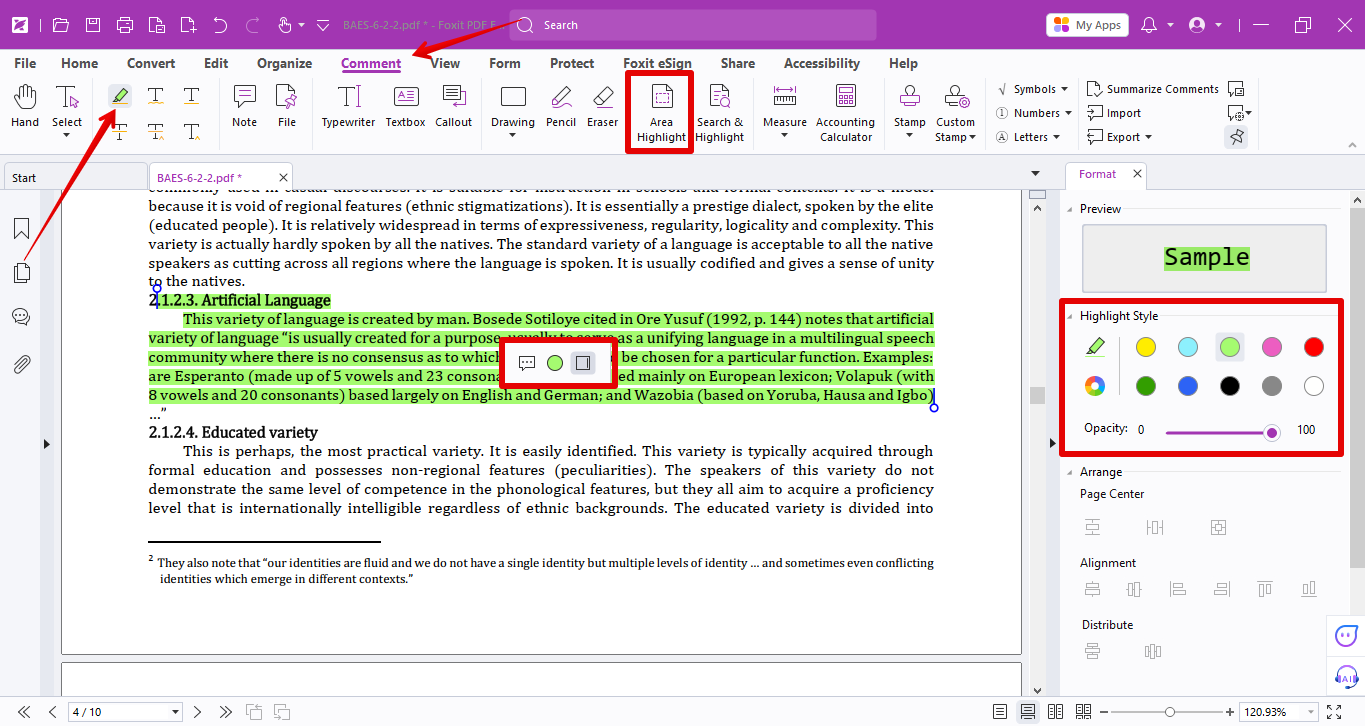The height and width of the screenshot is (726, 1365).
Task: Add a note in the floating highlight toolbar
Action: (527, 363)
